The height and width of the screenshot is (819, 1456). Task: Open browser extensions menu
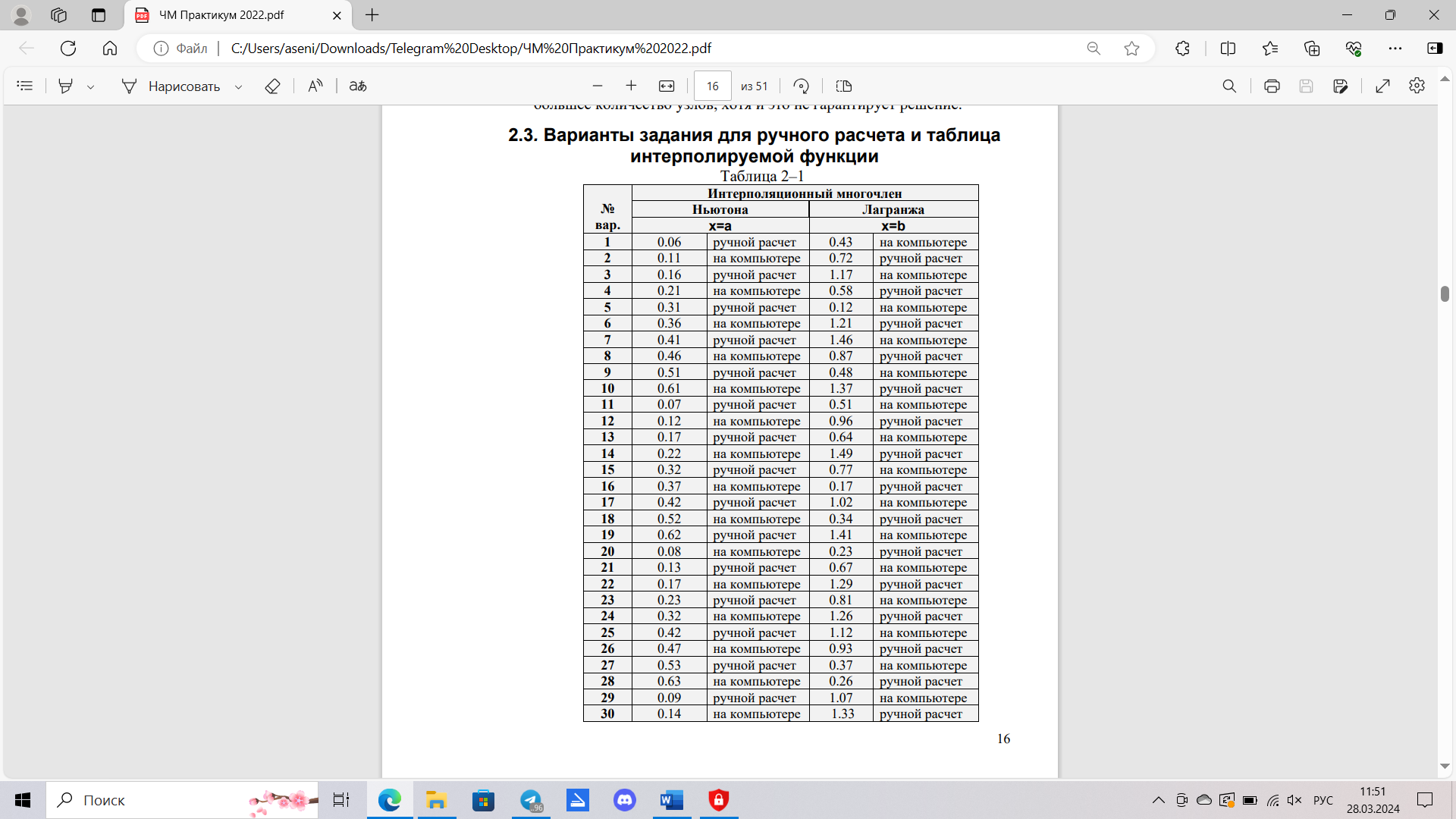1182,48
